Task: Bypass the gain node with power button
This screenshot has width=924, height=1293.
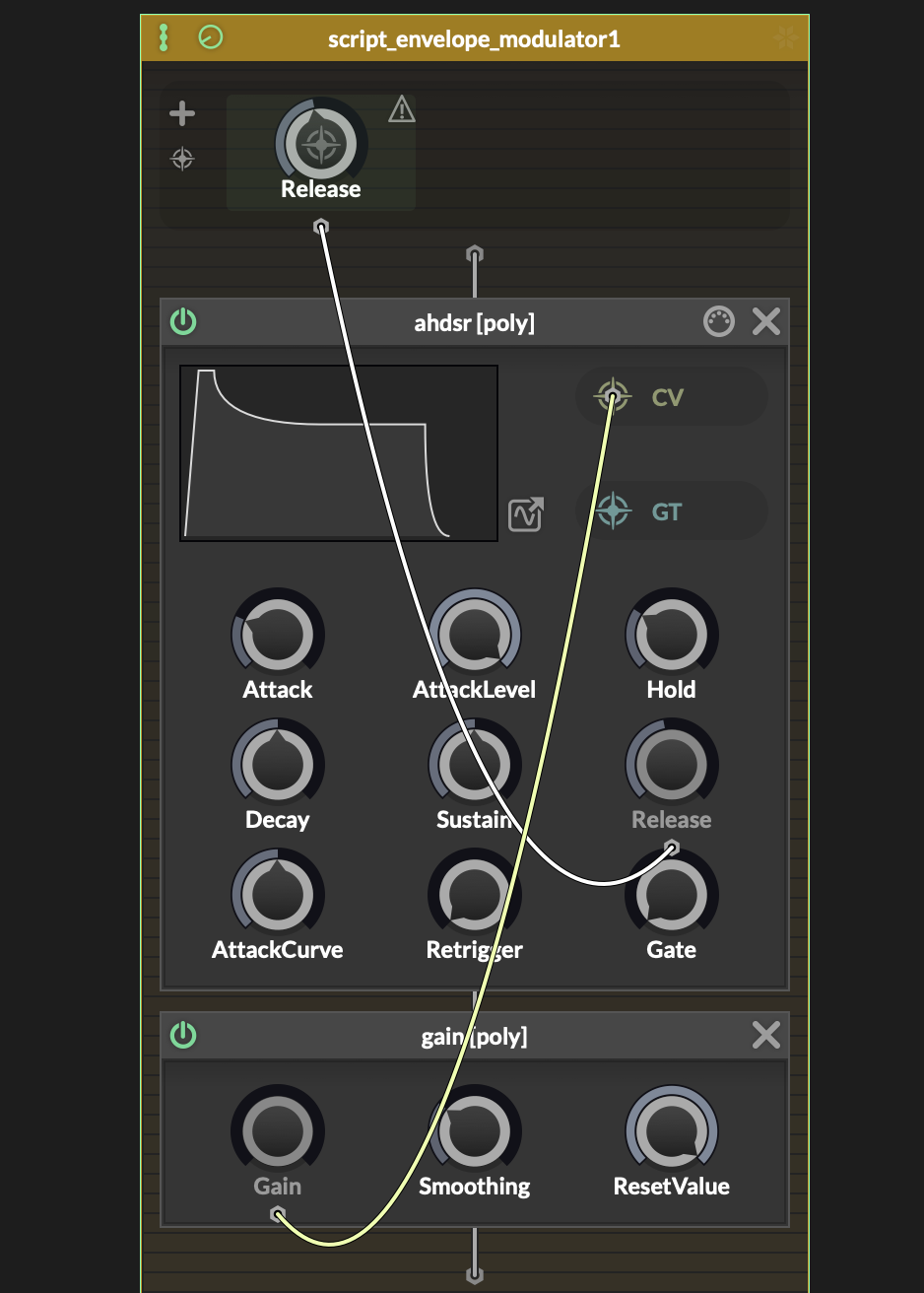Action: coord(183,1035)
